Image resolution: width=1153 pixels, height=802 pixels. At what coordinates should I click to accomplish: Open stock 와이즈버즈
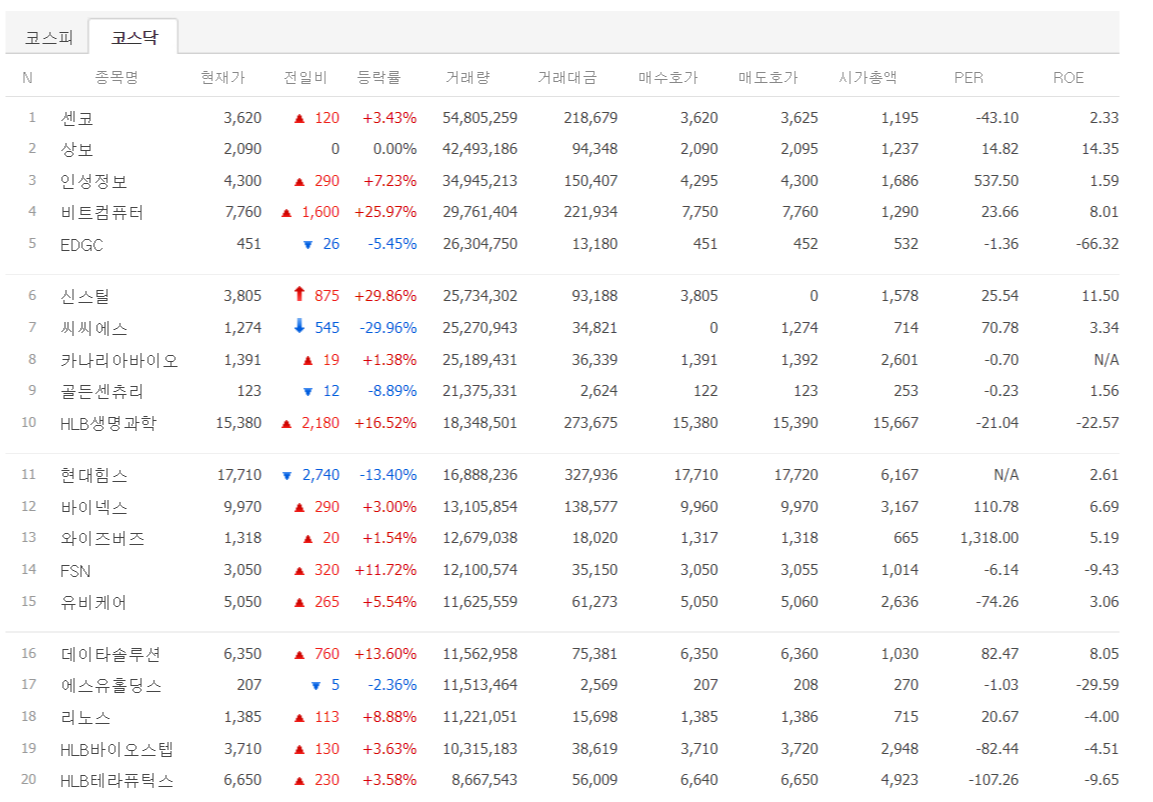point(102,538)
